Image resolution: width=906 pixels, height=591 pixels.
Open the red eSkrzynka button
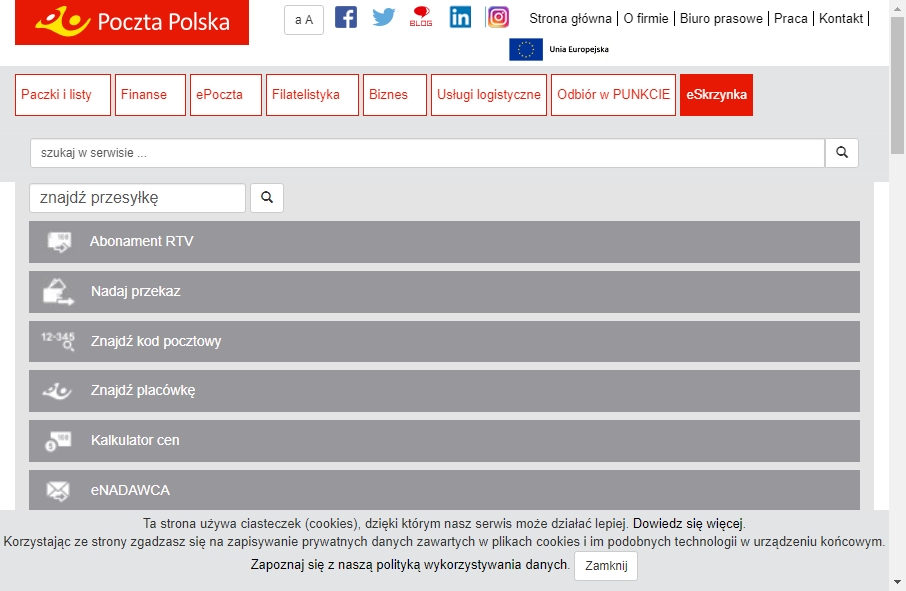click(716, 95)
